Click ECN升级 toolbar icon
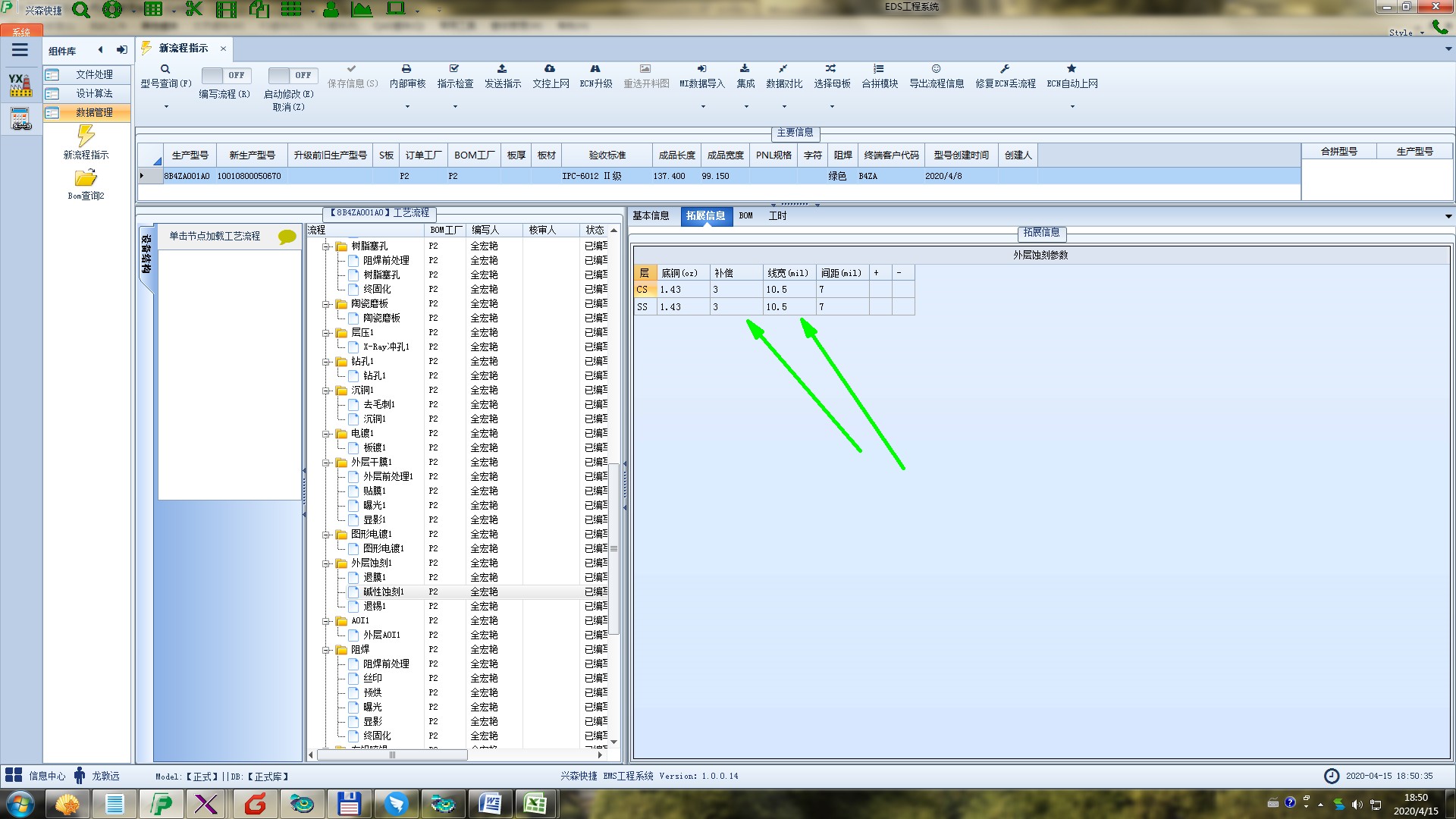Viewport: 1456px width, 819px height. point(595,69)
